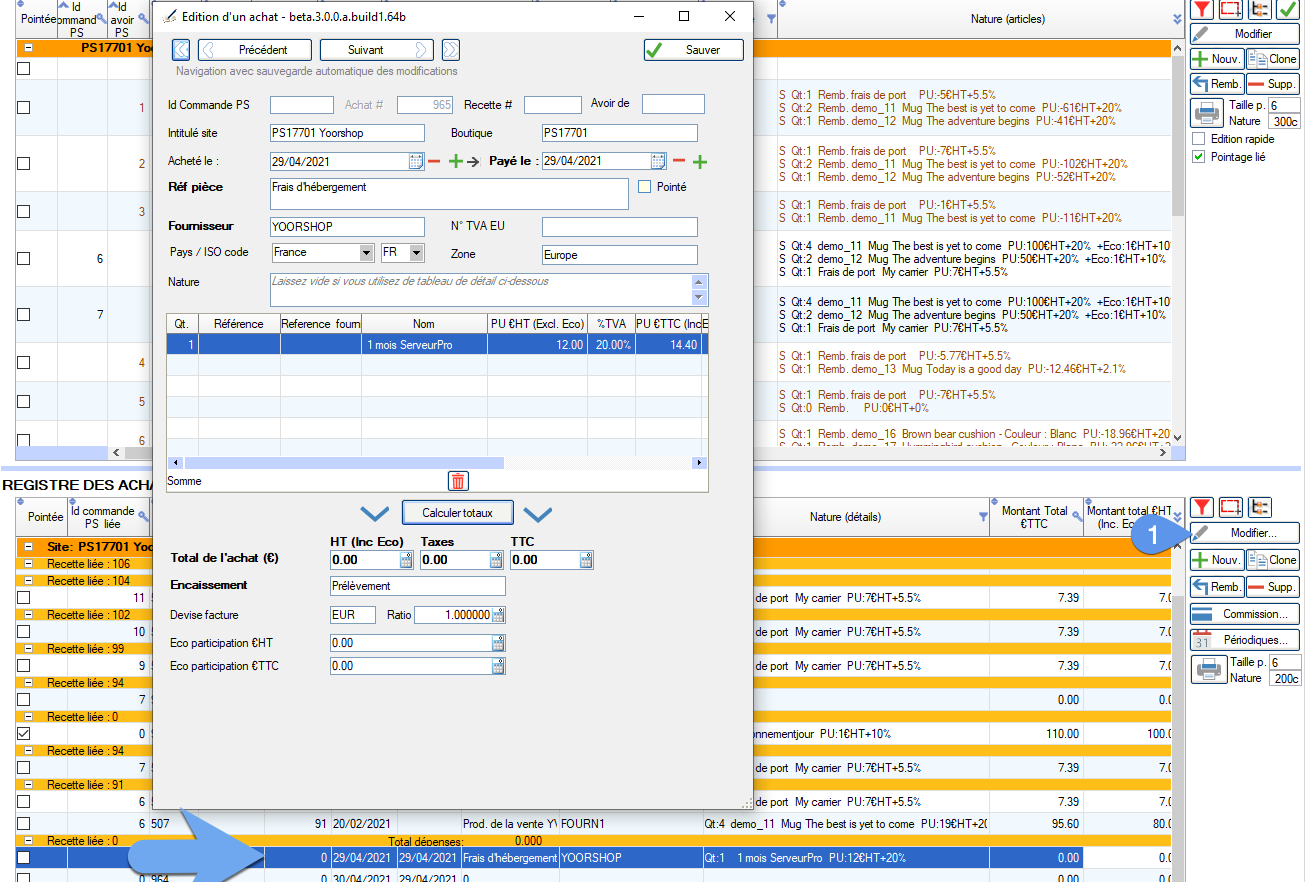Click Nouv. button in purchases register panel

click(x=1217, y=560)
